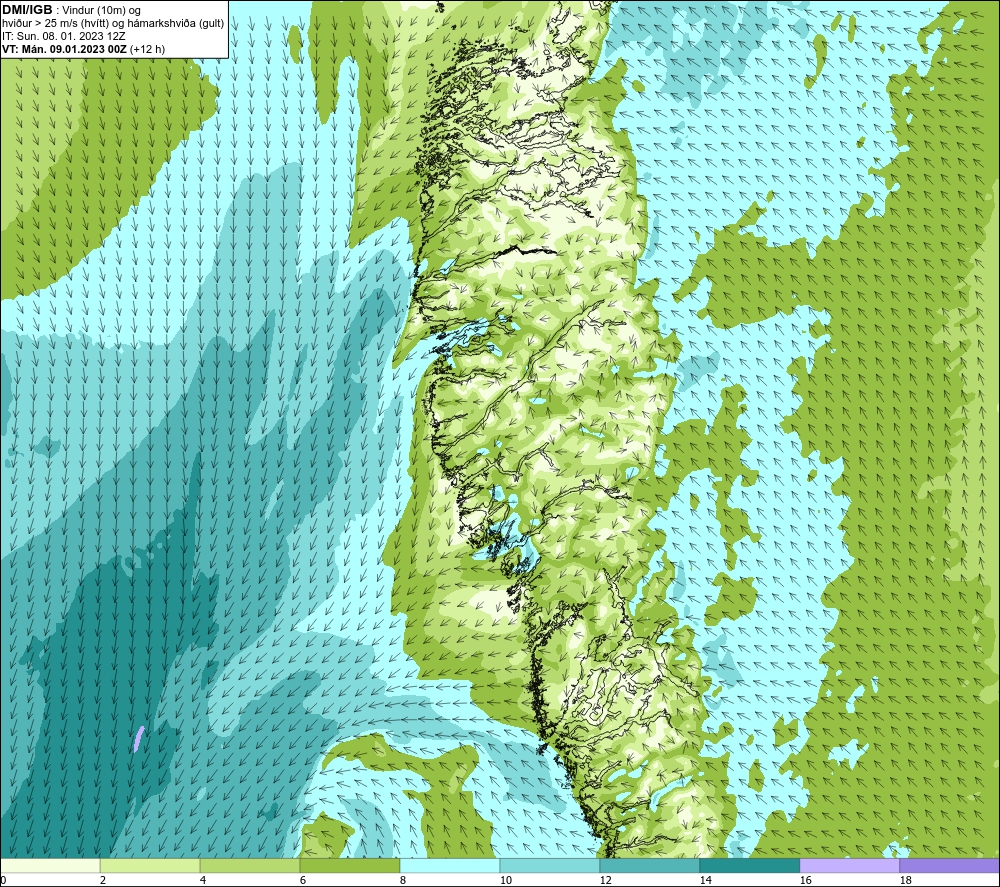Click the 'DMI/IGB' title text

[27, 10]
